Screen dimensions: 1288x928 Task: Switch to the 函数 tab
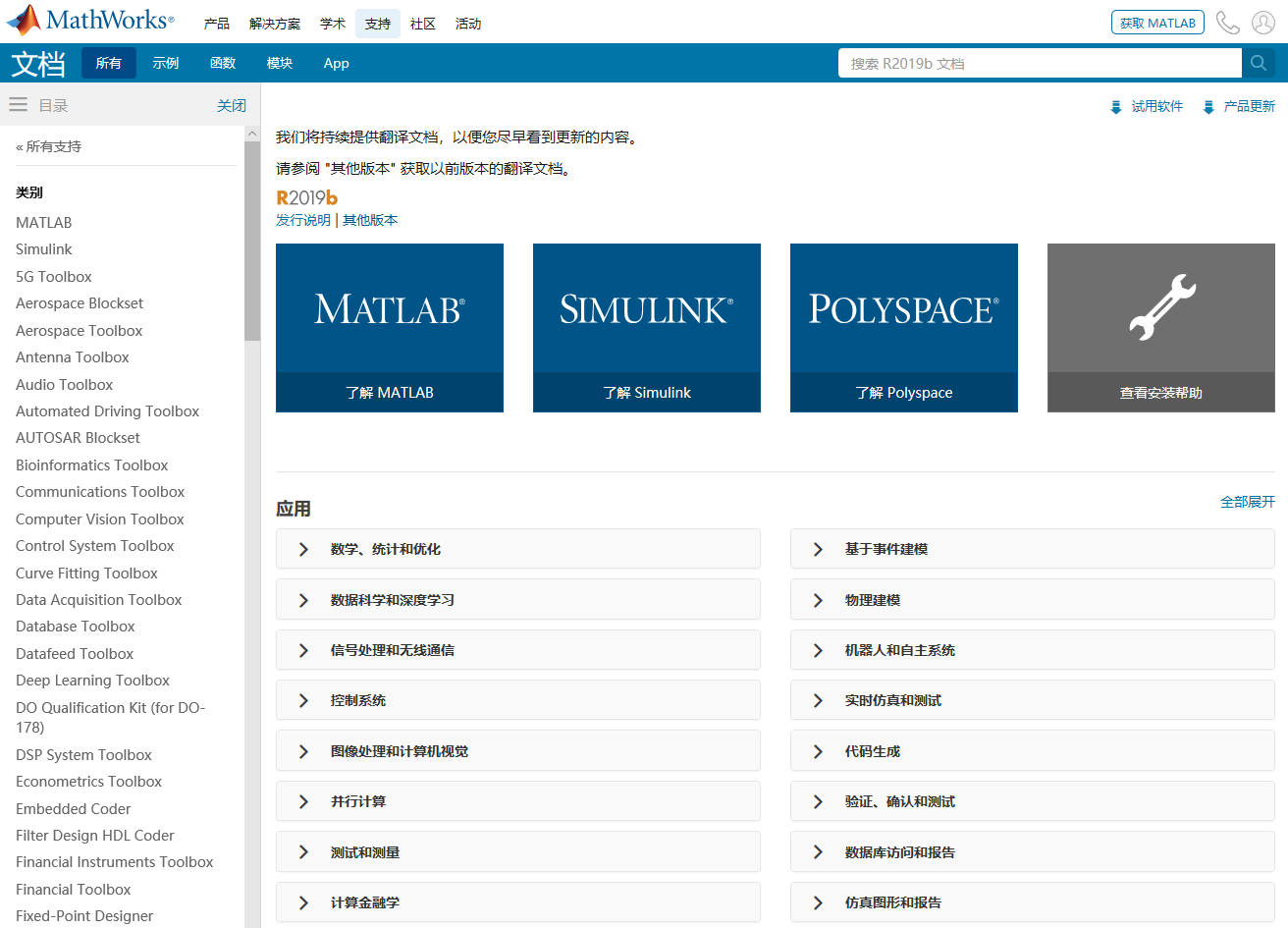click(222, 62)
